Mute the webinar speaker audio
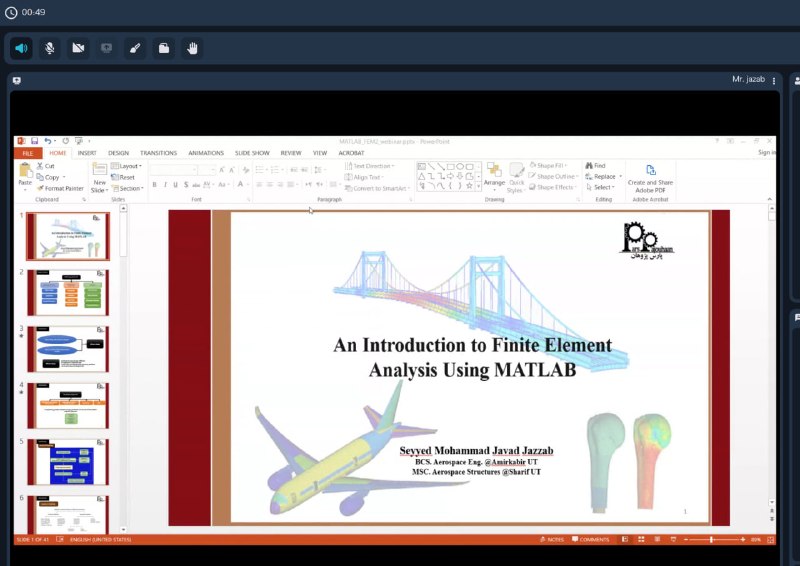800x566 pixels. pyautogui.click(x=21, y=48)
